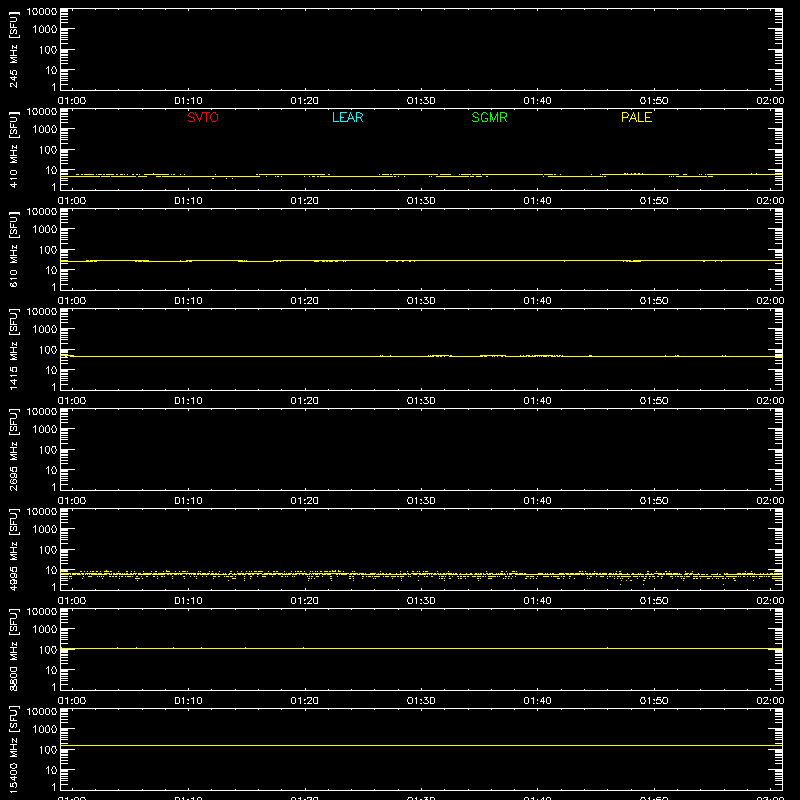
Task: Click the 01:40 tick under 610 MHz plot
Action: [537, 301]
